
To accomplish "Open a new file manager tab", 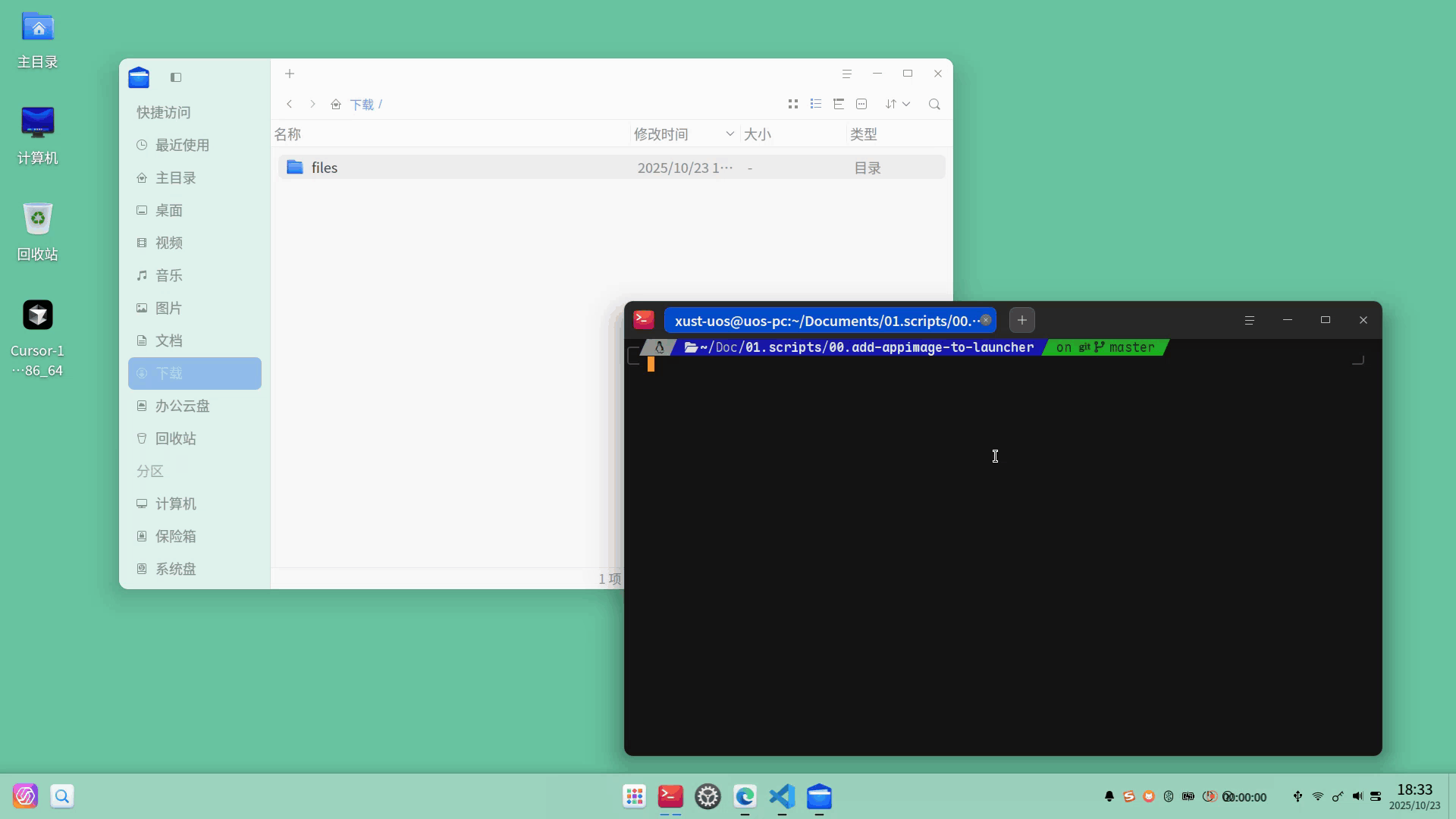I will pos(290,74).
